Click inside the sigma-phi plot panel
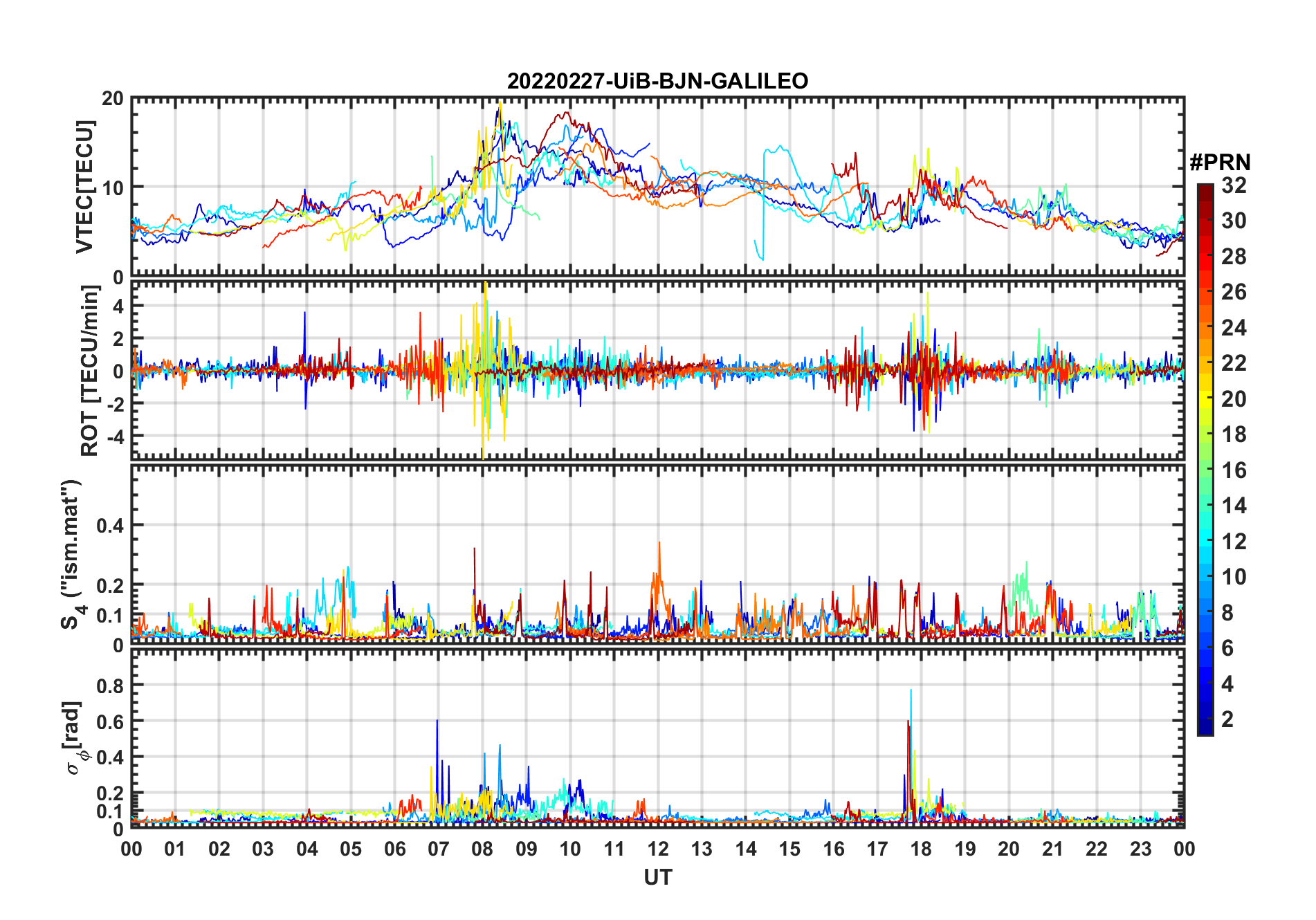Screen dimensions: 1316x920 [x=657, y=738]
